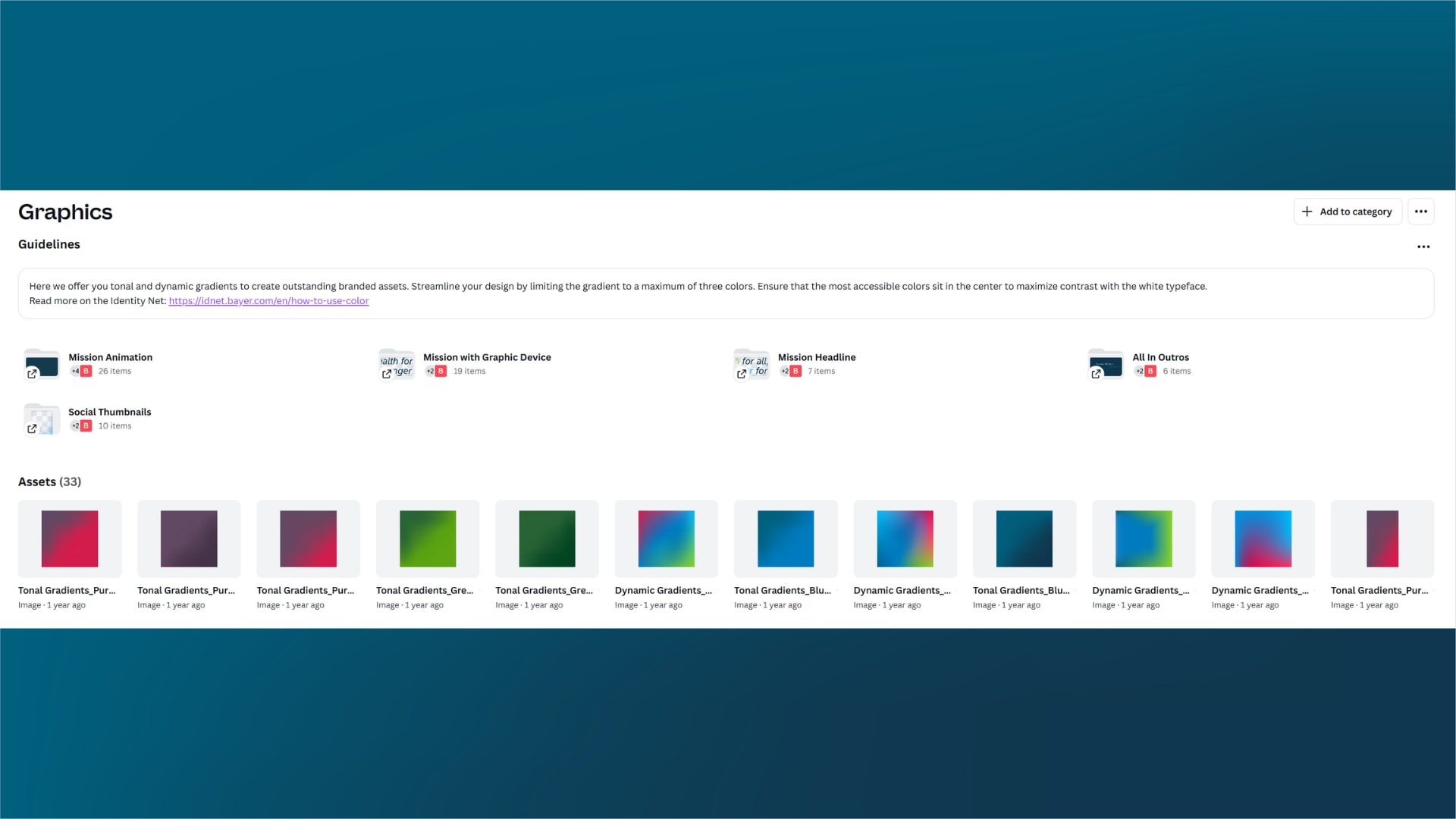
Task: Click the Add to category button
Action: (1348, 212)
